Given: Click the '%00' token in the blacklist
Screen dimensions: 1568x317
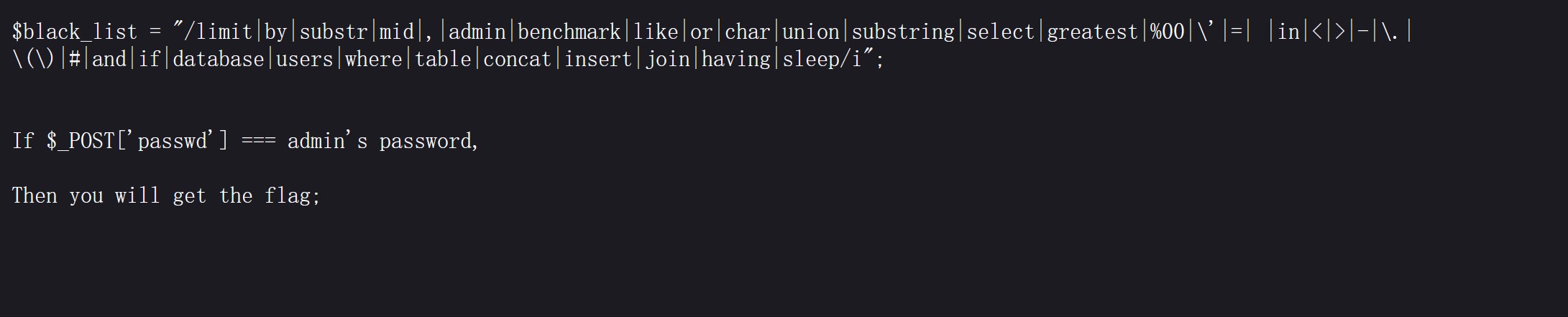Looking at the screenshot, I should (x=1167, y=32).
